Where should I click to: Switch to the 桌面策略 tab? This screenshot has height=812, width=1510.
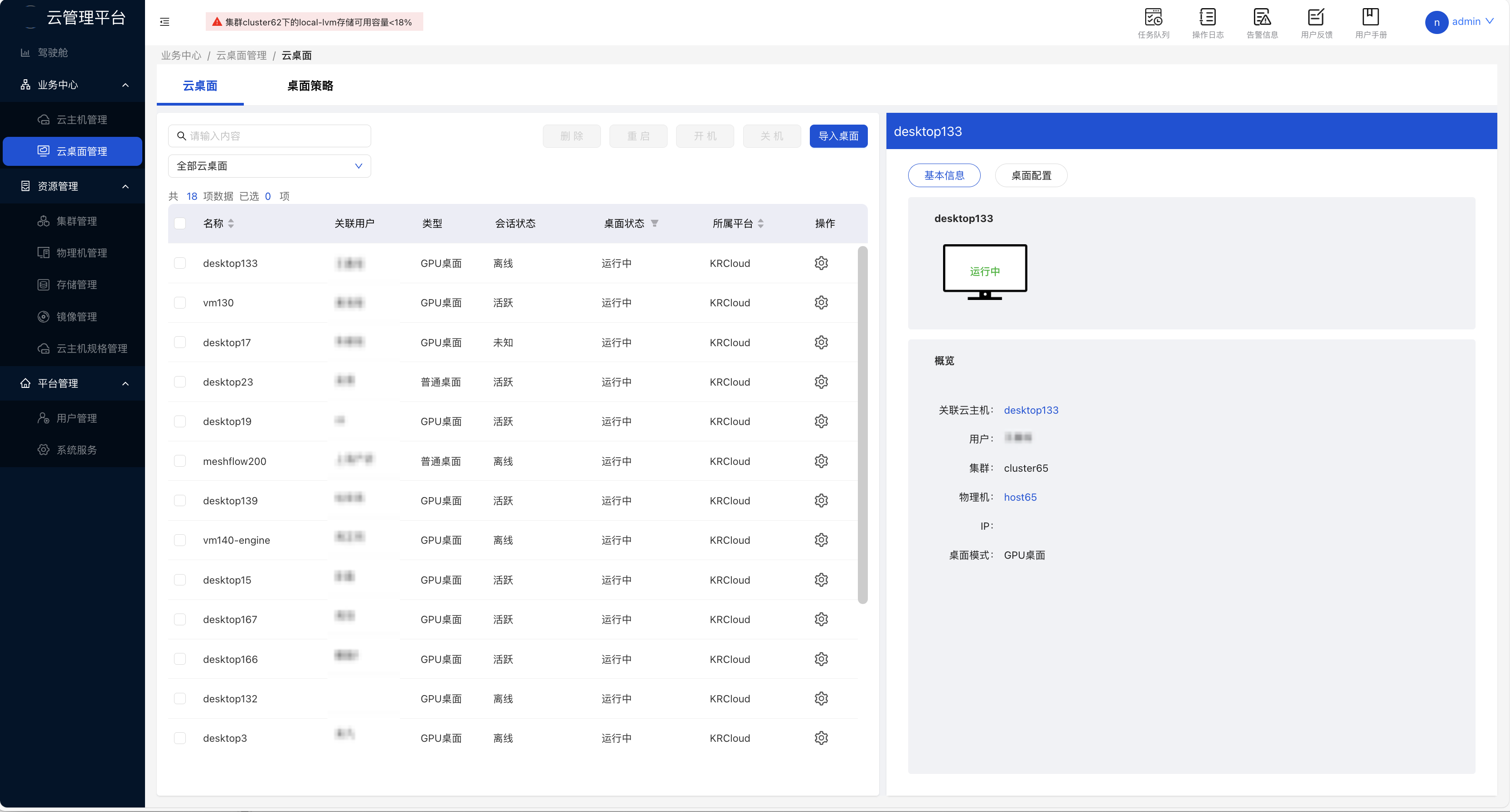[x=310, y=86]
